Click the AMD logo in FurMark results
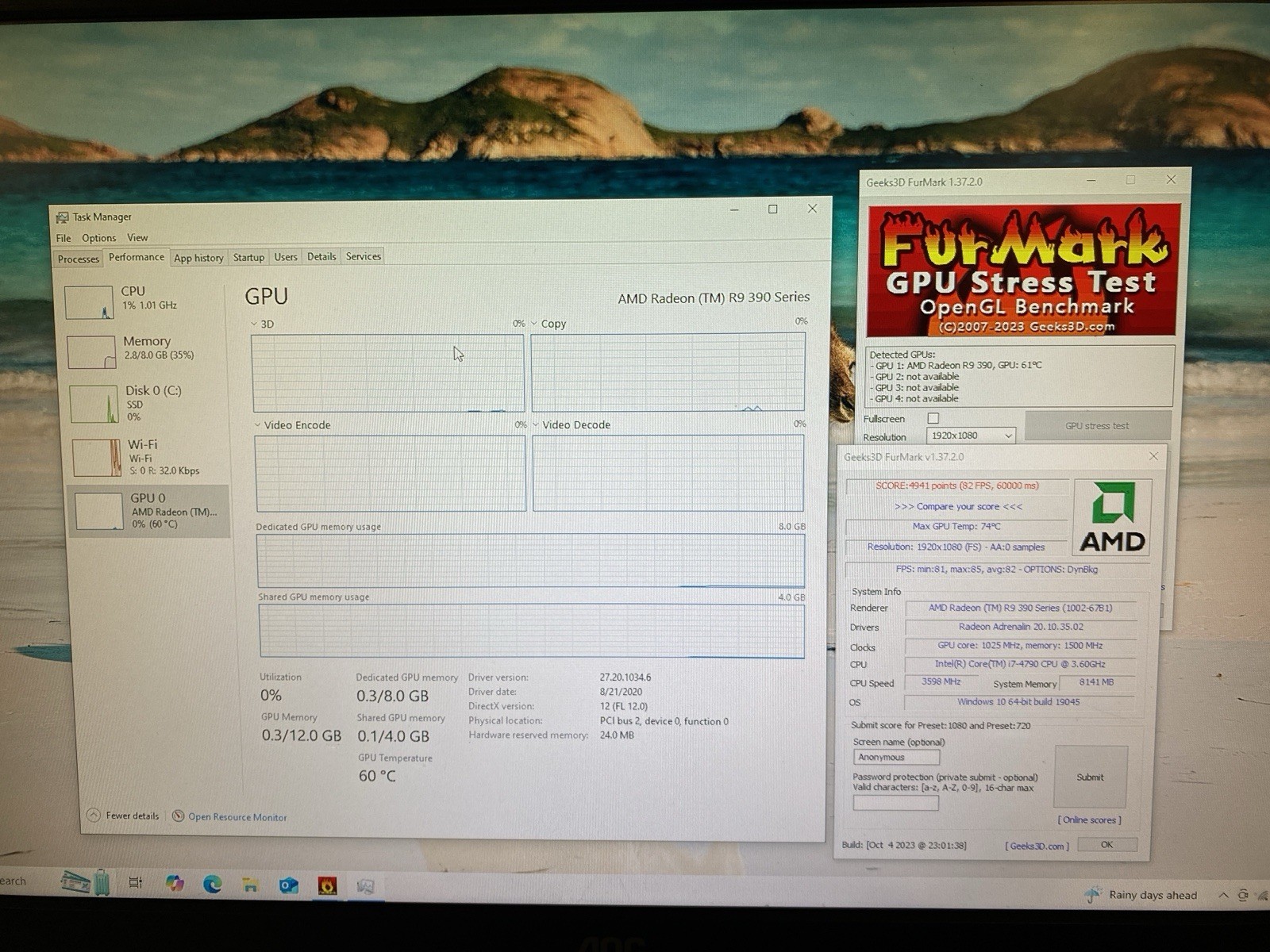Screen dimensions: 1270x952 1112,517
